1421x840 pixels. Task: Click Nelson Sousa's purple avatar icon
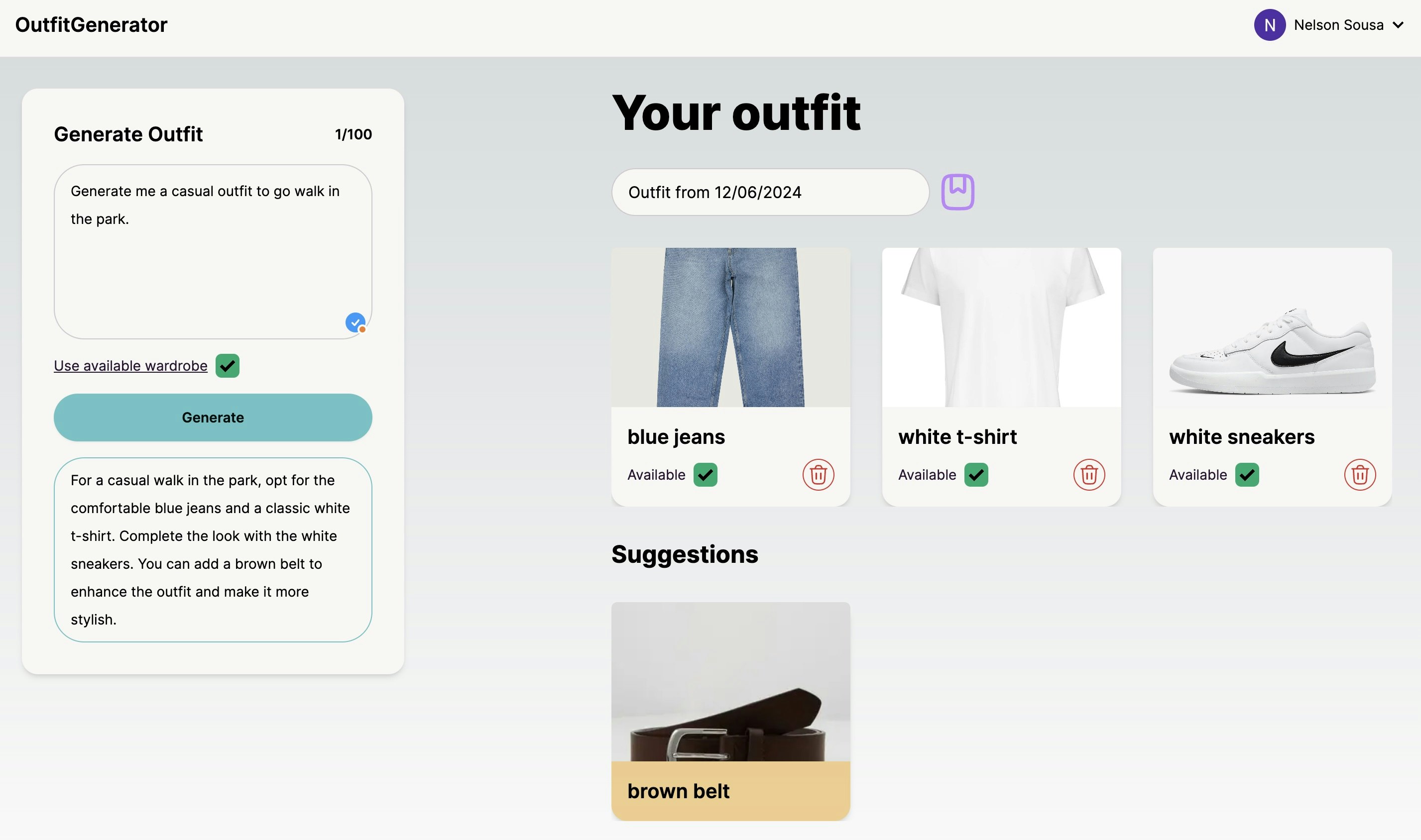(1269, 25)
